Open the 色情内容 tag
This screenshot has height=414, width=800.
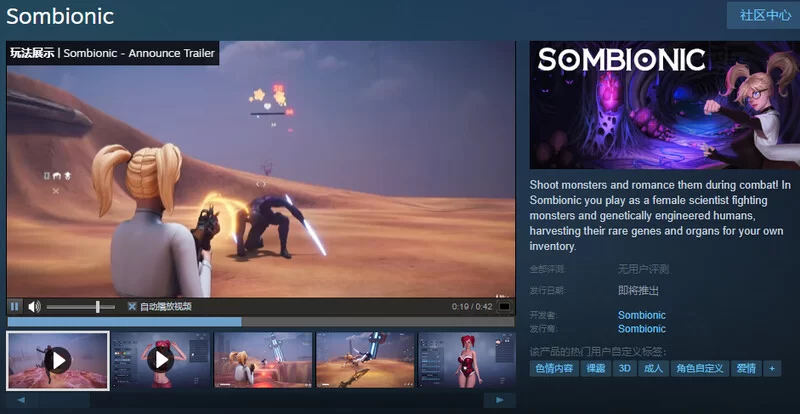[x=554, y=369]
